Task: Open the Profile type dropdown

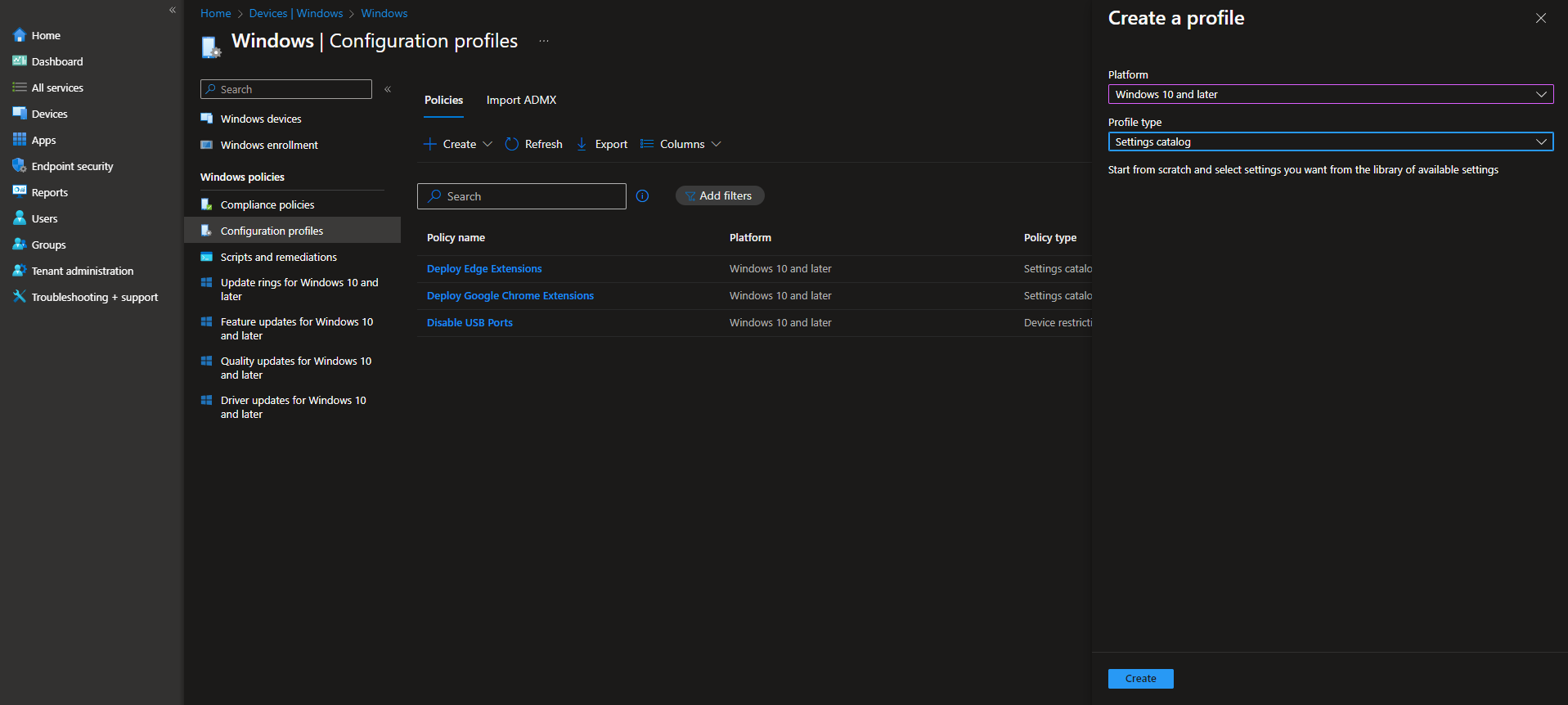Action: click(x=1331, y=141)
